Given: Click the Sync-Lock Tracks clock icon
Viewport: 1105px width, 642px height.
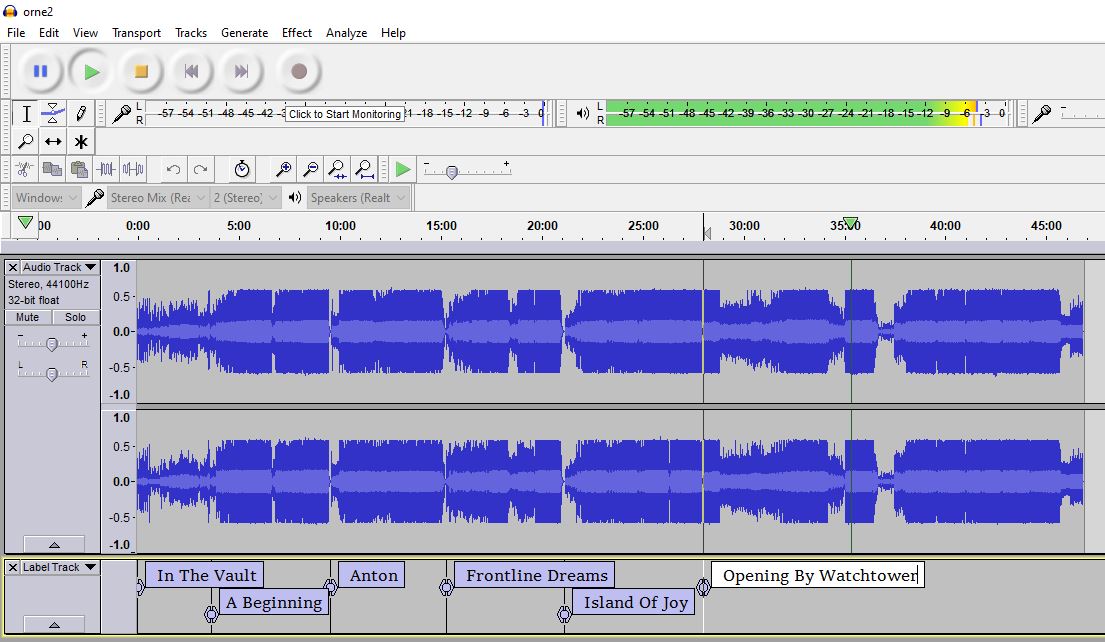Looking at the screenshot, I should point(242,169).
